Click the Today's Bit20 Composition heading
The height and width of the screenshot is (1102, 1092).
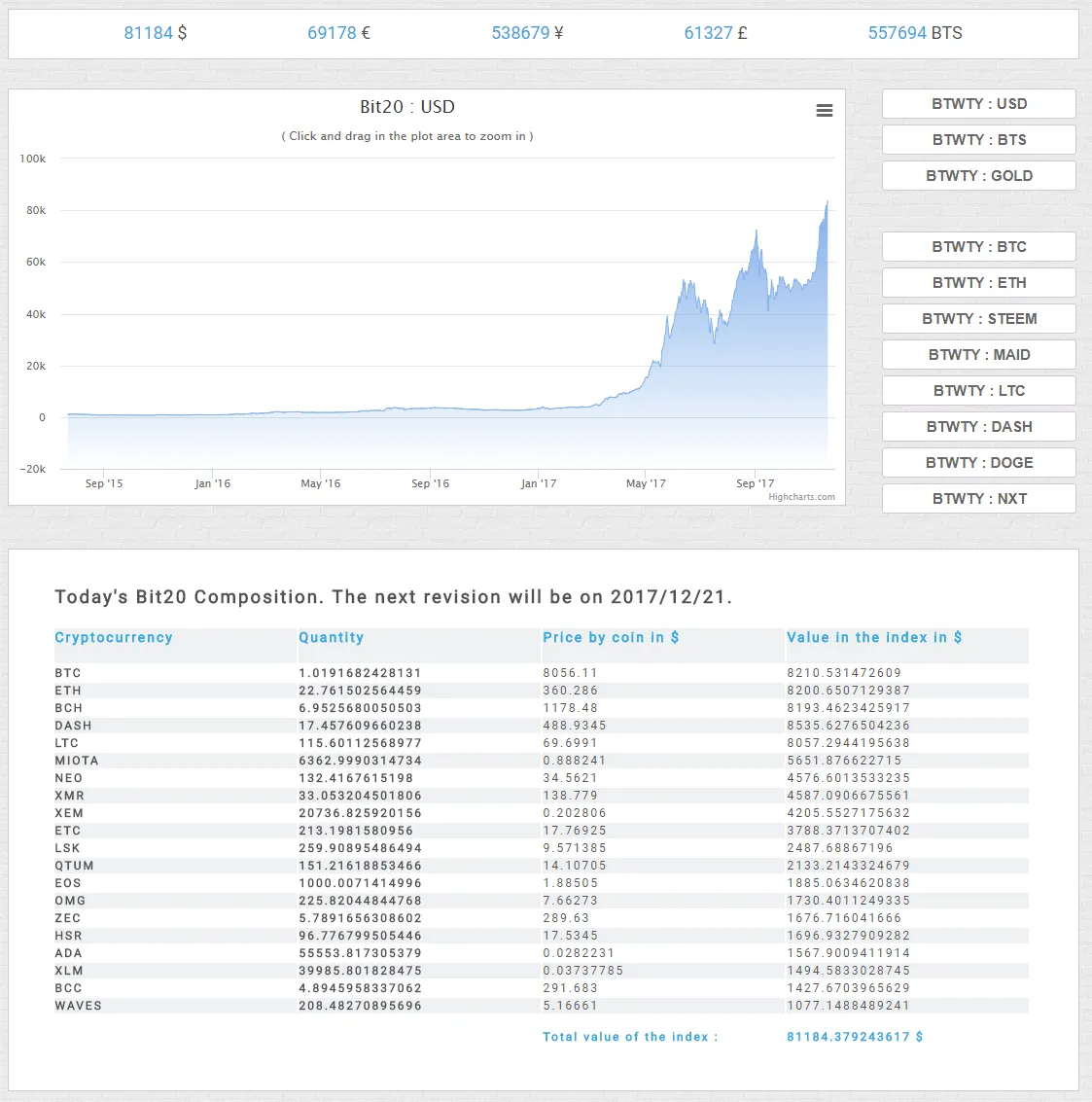point(394,596)
